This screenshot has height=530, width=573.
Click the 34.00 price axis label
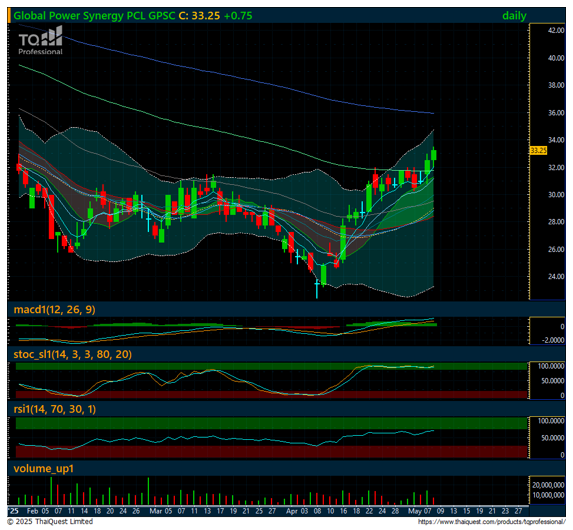click(556, 140)
